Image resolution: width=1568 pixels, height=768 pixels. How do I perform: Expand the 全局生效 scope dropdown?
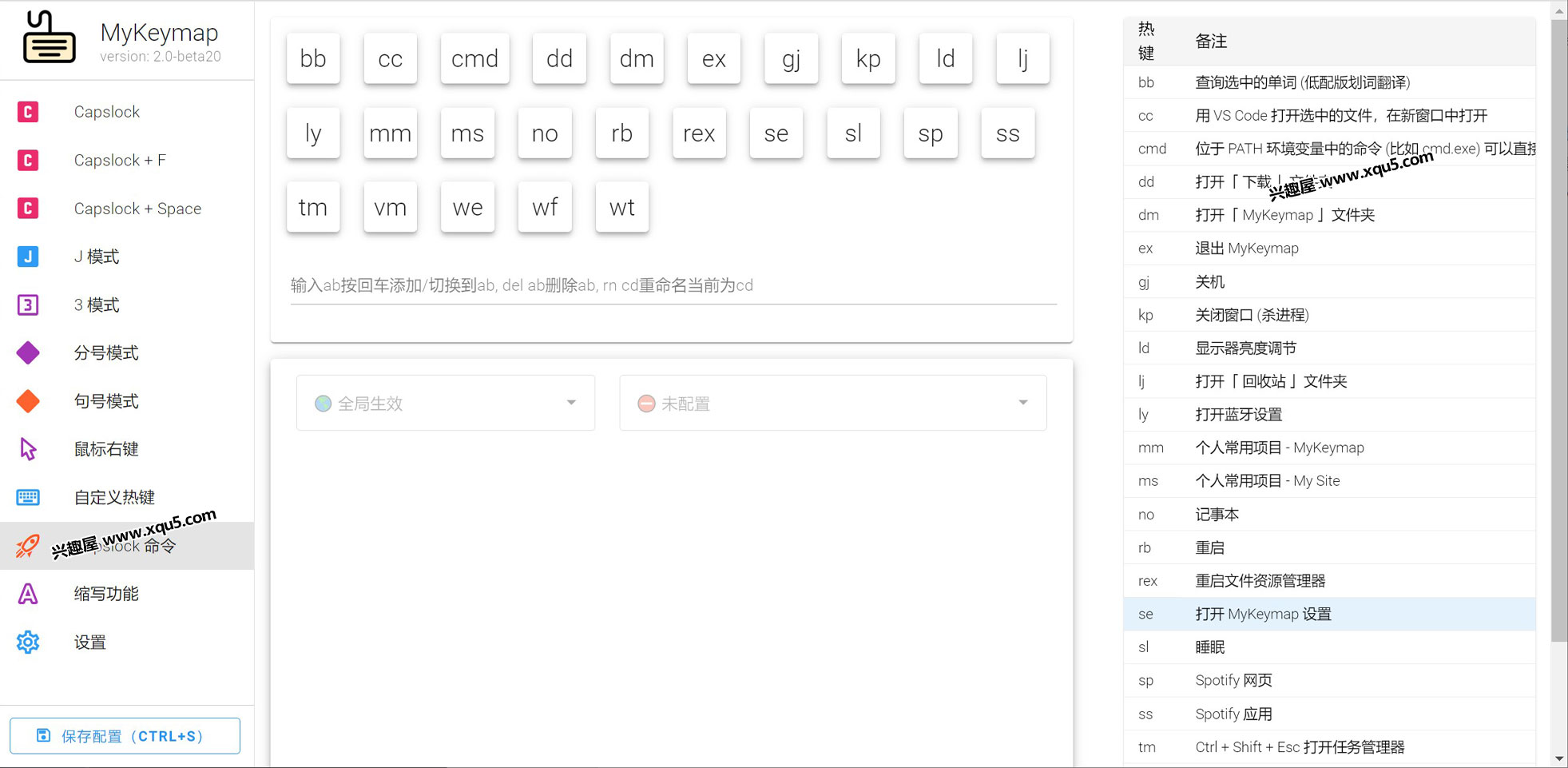coord(446,403)
